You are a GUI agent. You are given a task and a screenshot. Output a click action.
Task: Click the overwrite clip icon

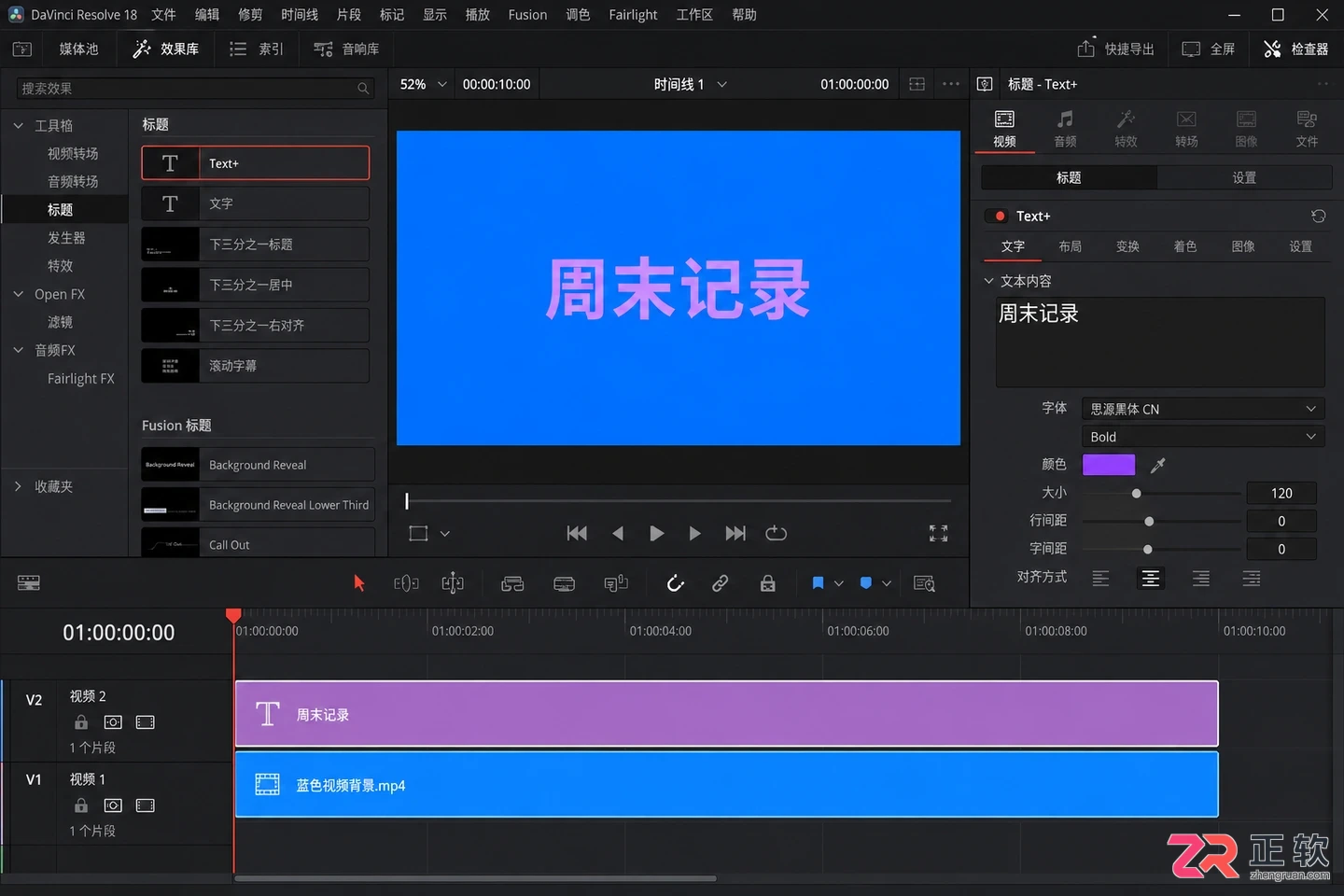point(564,583)
